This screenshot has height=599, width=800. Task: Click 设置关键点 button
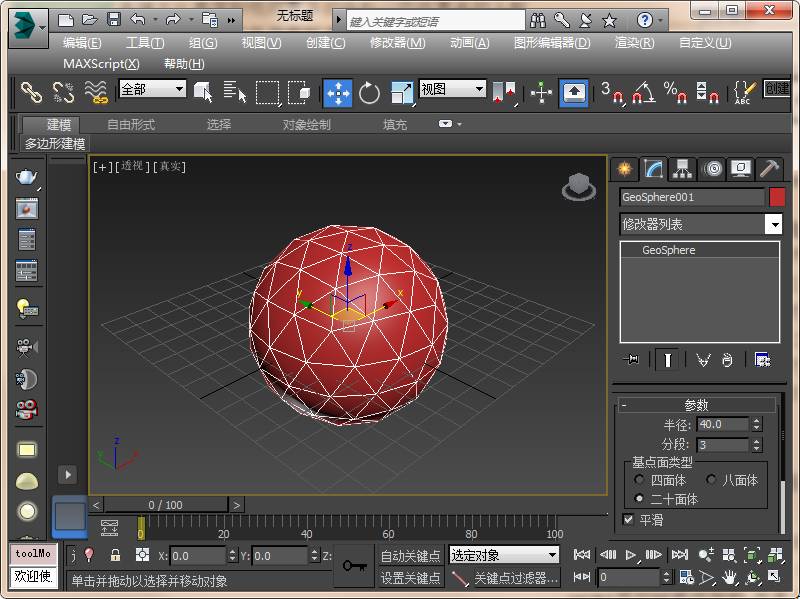click(410, 578)
